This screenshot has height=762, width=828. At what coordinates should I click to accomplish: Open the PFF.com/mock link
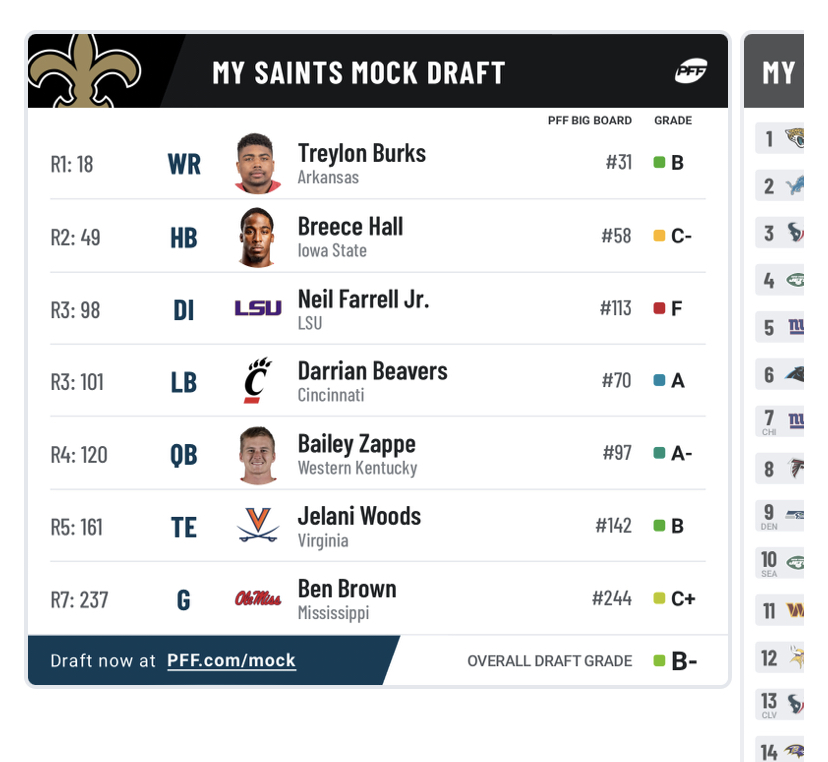[231, 661]
